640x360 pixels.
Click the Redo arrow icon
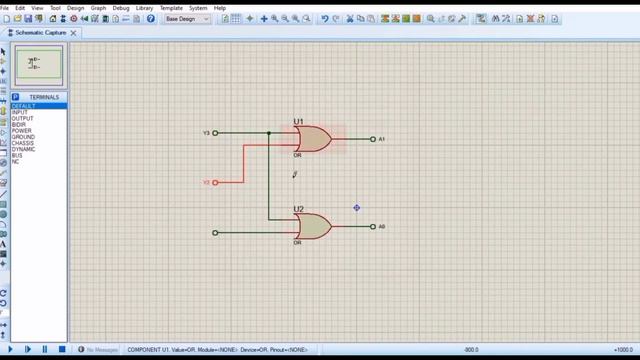[336, 19]
